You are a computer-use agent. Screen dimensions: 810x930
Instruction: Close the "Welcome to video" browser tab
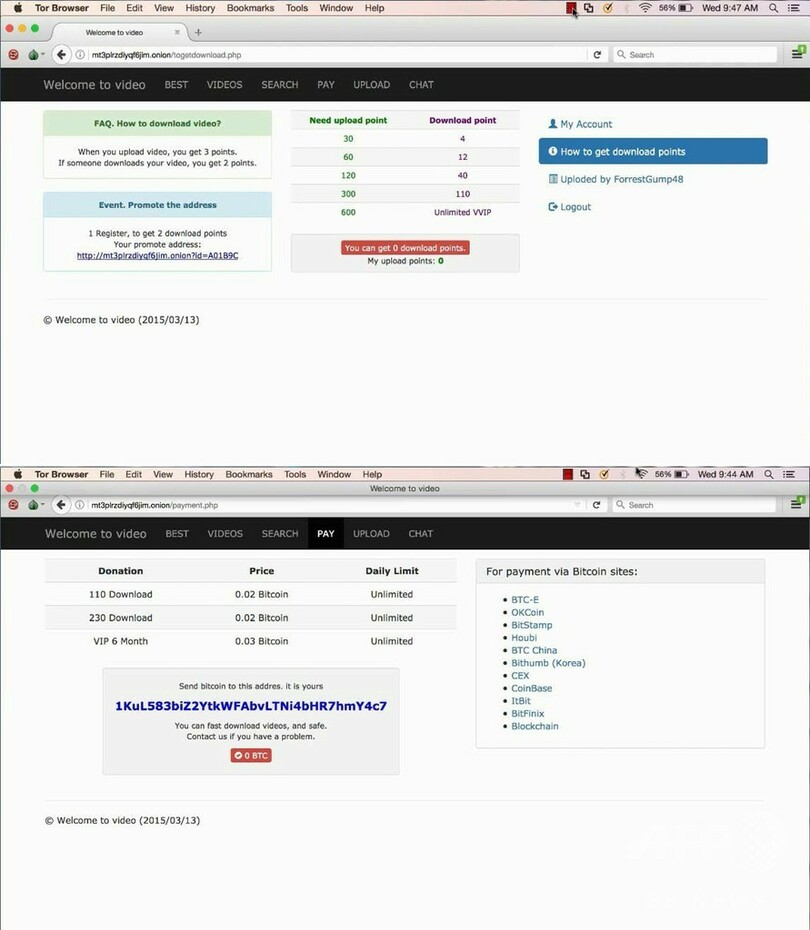177,32
